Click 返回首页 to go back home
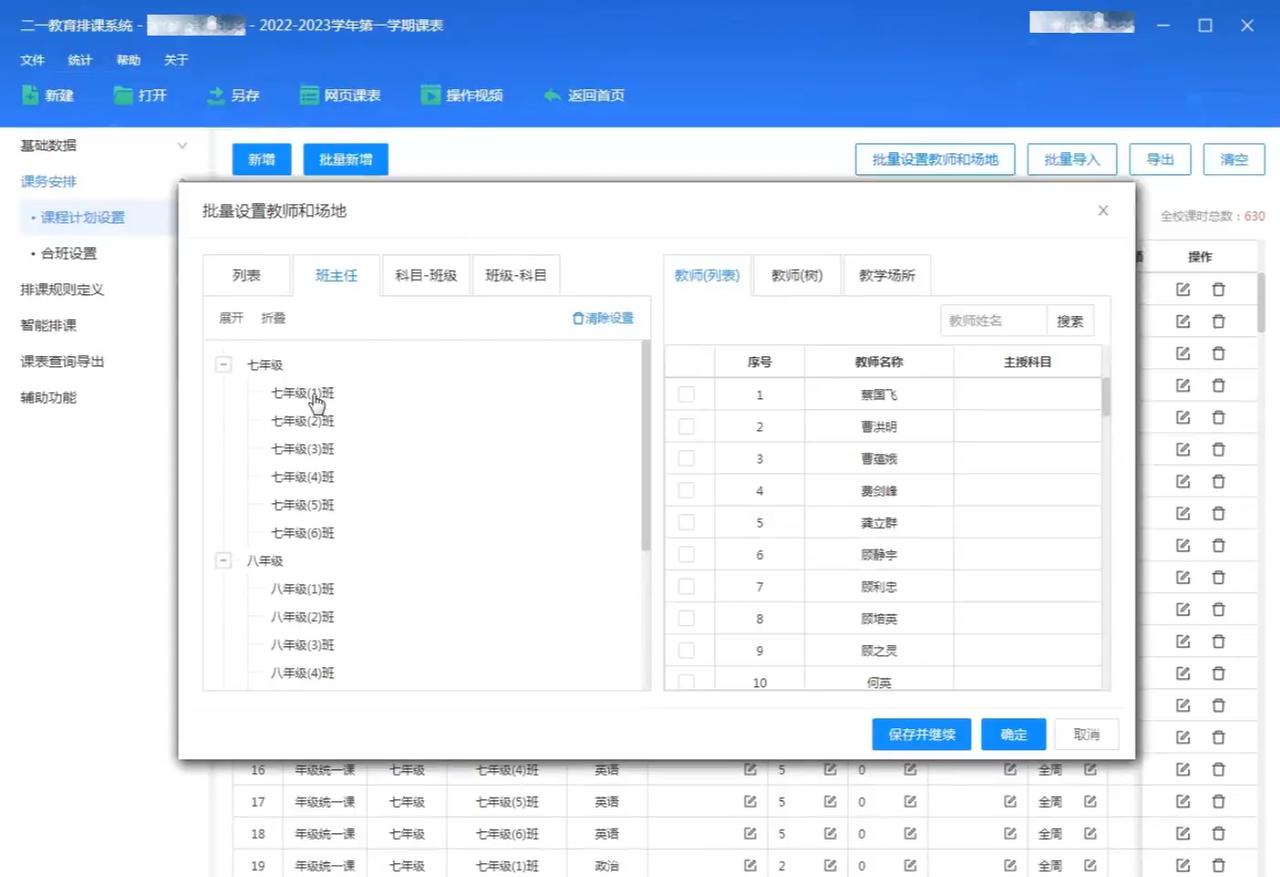 [x=584, y=96]
